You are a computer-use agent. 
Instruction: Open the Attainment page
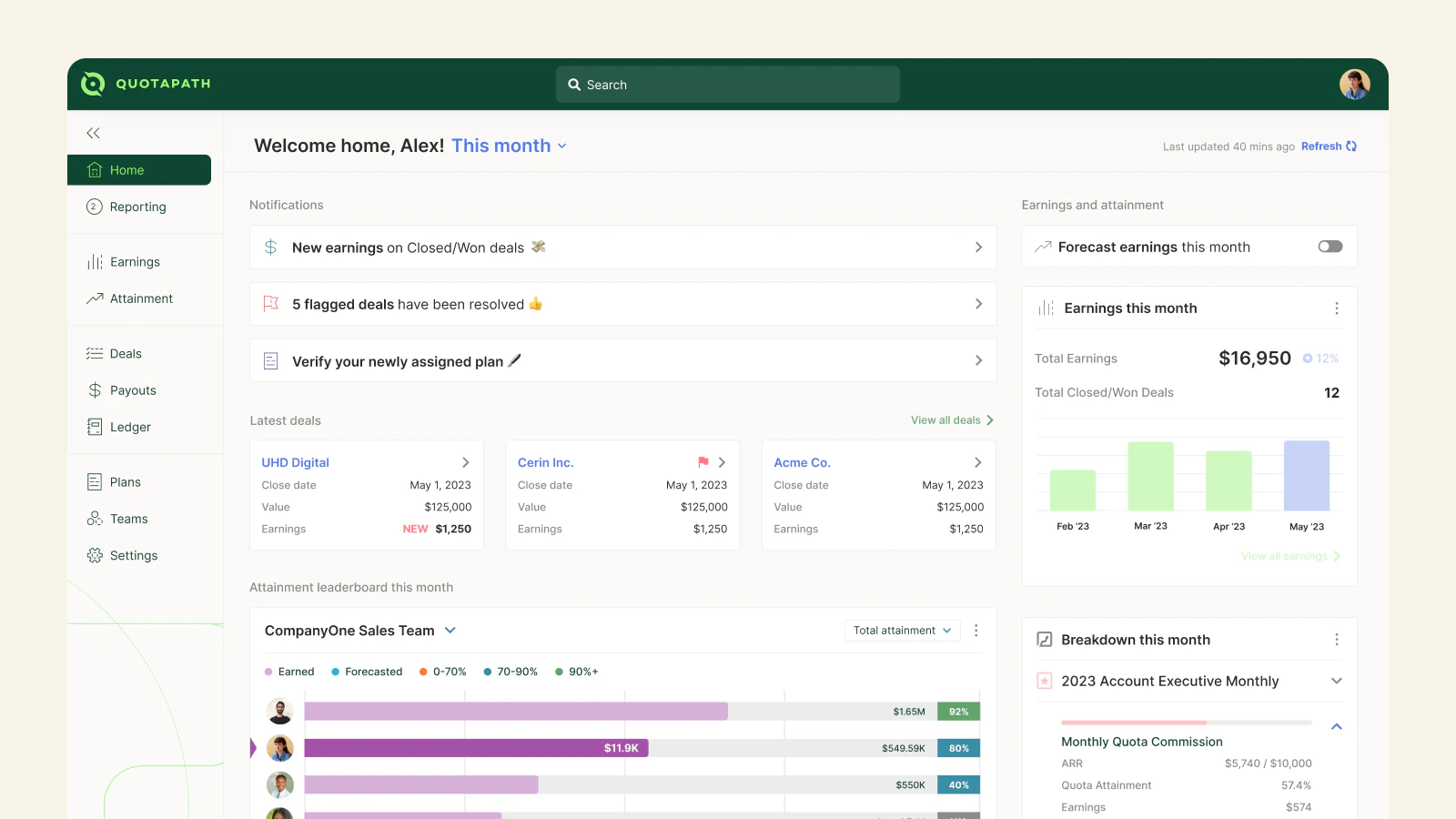tap(140, 298)
